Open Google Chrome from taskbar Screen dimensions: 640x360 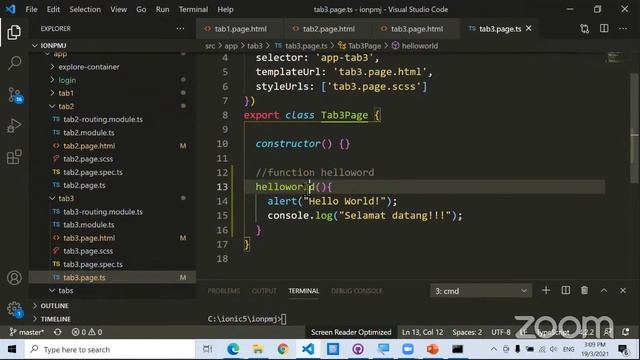(283, 349)
